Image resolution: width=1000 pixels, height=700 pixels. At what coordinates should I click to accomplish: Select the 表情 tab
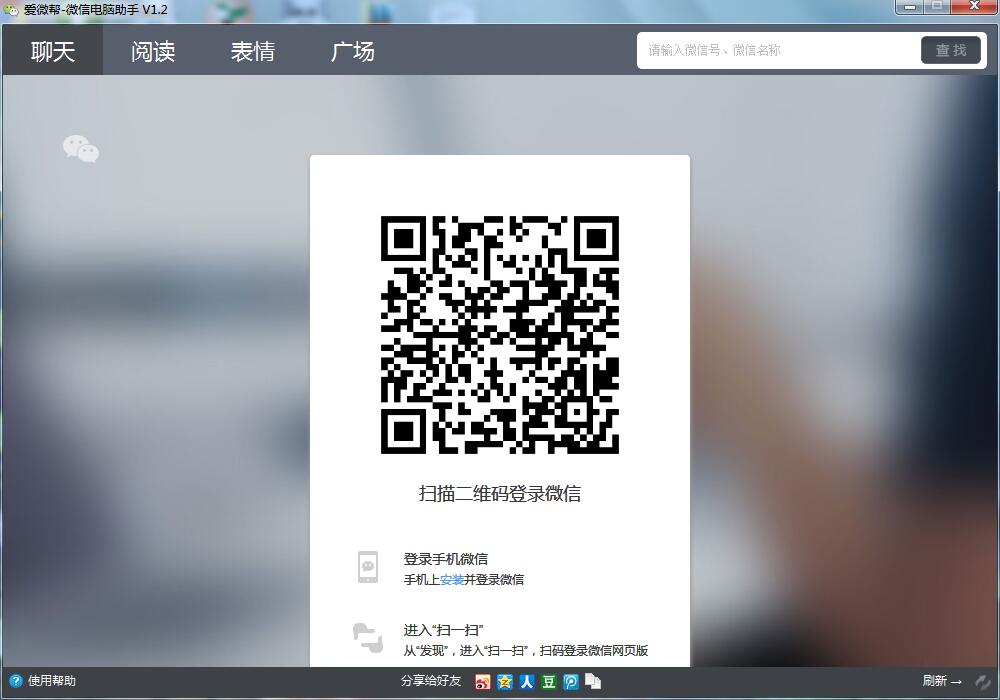253,51
